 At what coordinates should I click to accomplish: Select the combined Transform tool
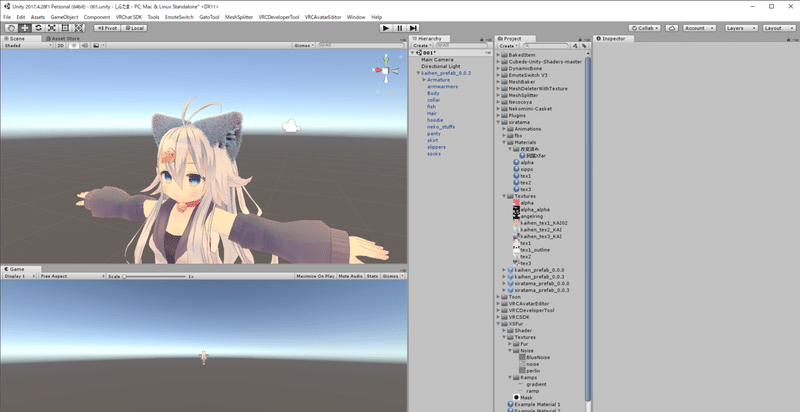point(79,28)
